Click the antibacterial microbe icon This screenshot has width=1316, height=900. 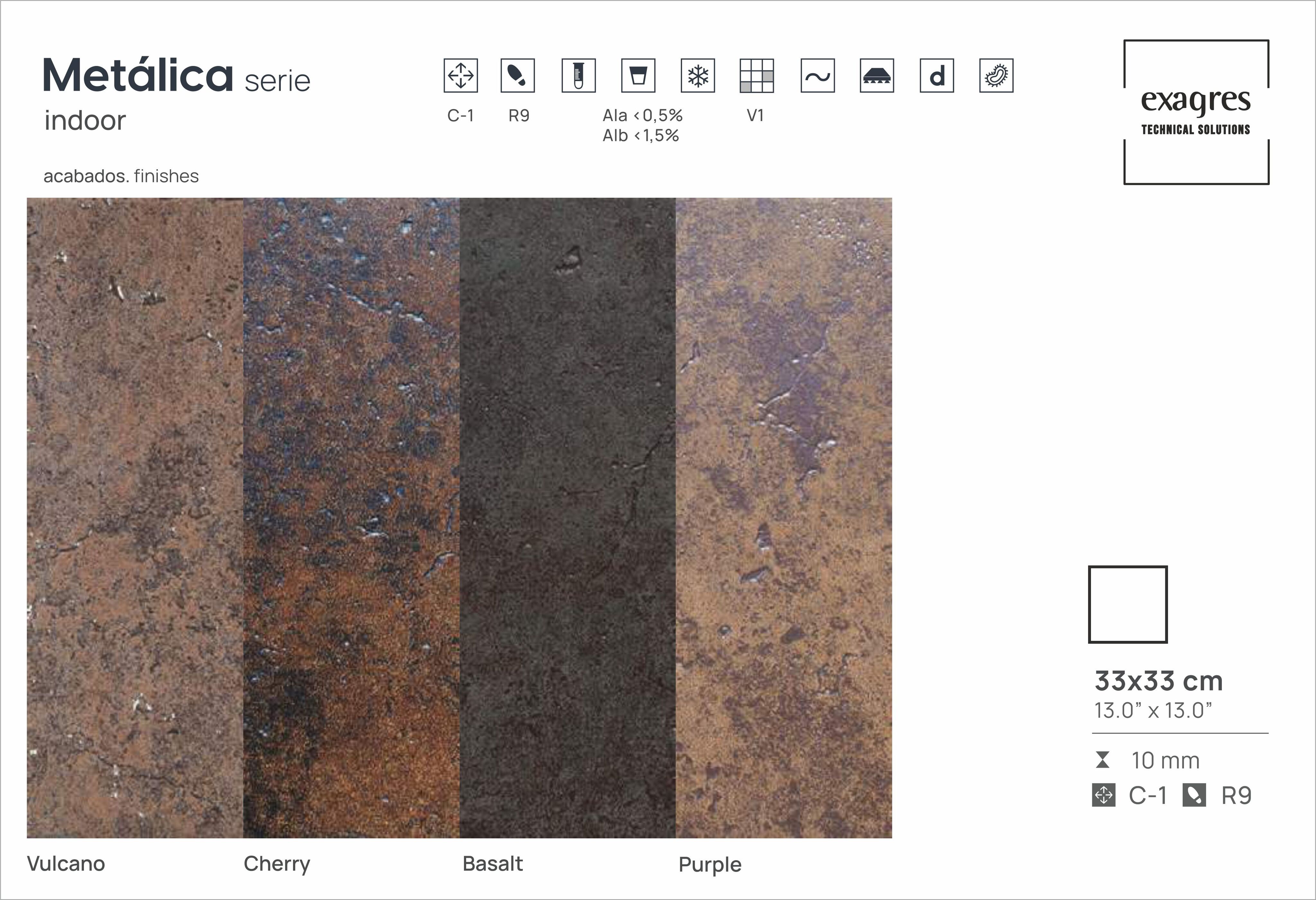(x=995, y=76)
